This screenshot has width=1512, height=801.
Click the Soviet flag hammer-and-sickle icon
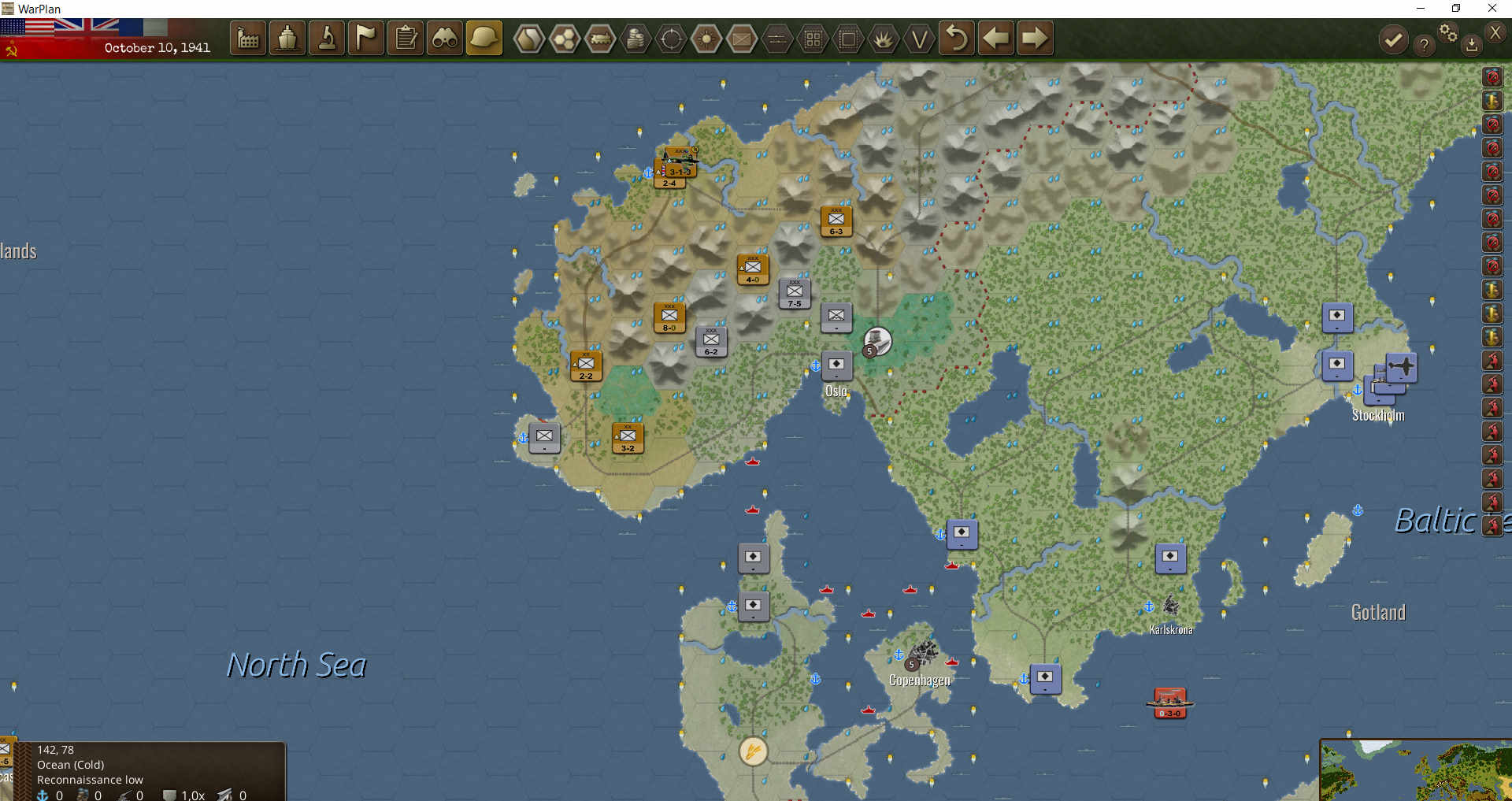point(11,50)
